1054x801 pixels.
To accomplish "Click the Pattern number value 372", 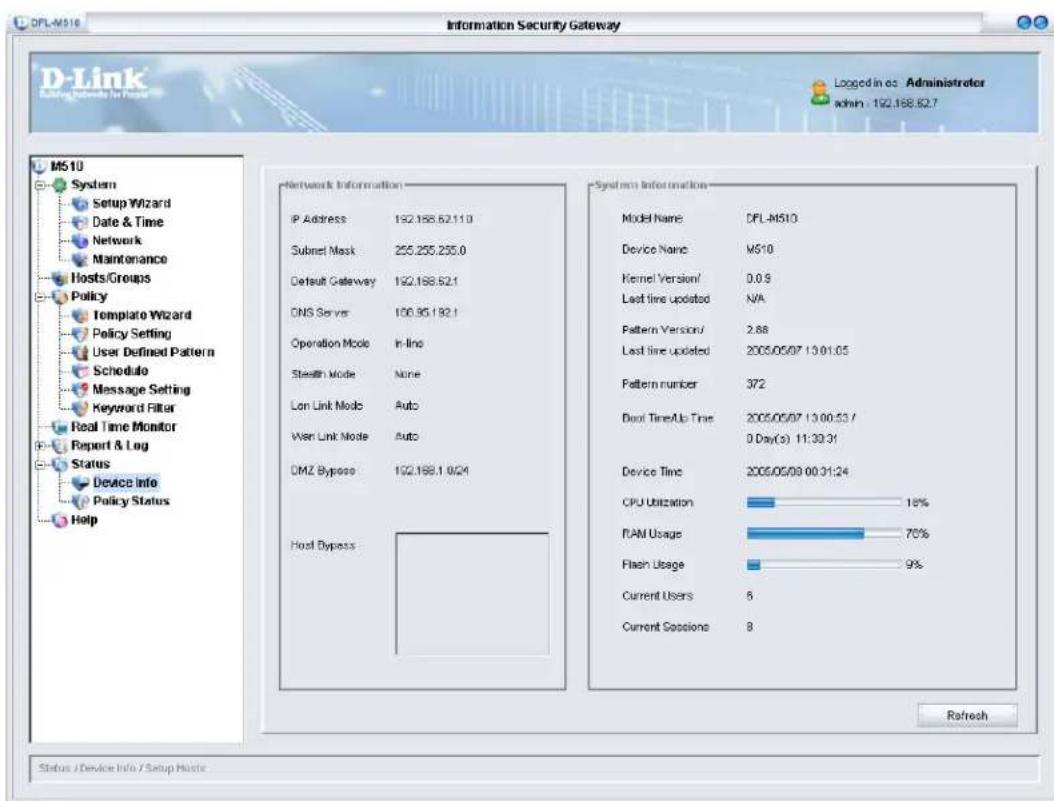I will pos(756,384).
